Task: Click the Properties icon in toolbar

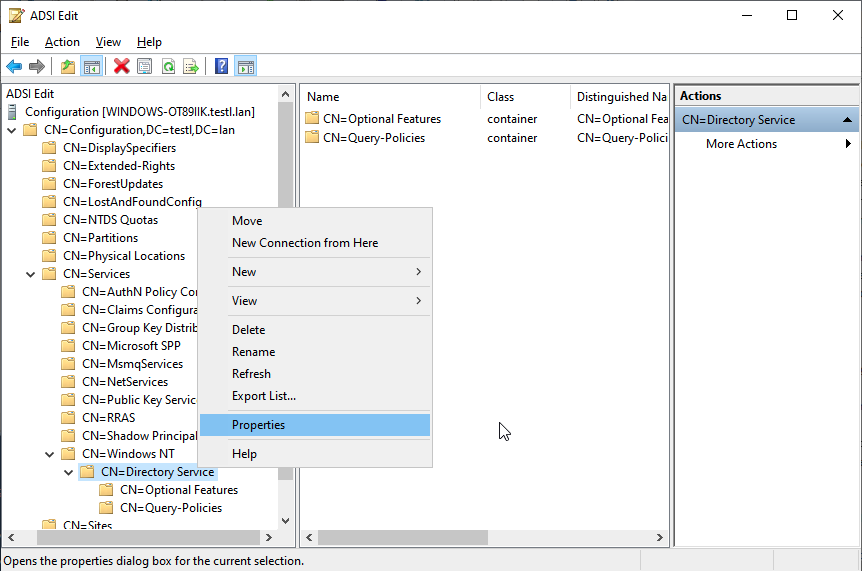Action: click(x=145, y=67)
